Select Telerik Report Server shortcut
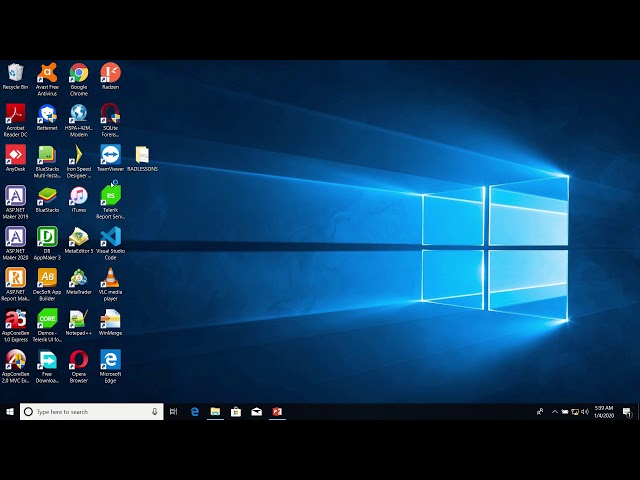 [110, 202]
